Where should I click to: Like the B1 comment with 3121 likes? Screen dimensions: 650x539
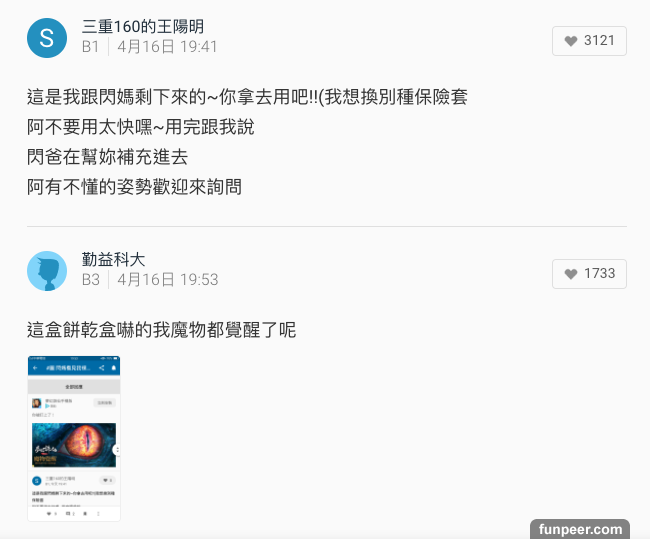pyautogui.click(x=589, y=41)
